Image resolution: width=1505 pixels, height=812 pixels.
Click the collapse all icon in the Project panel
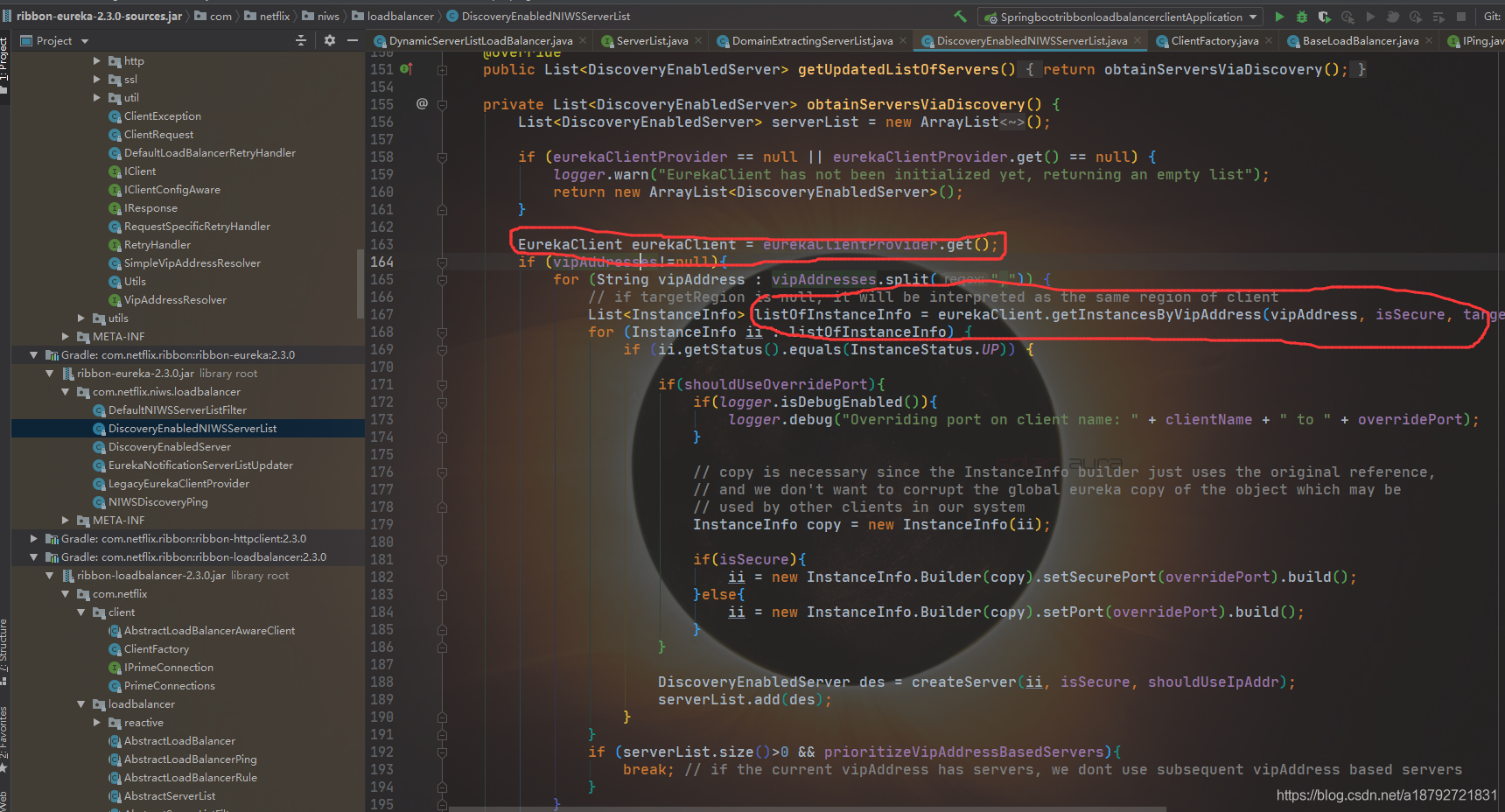[301, 40]
